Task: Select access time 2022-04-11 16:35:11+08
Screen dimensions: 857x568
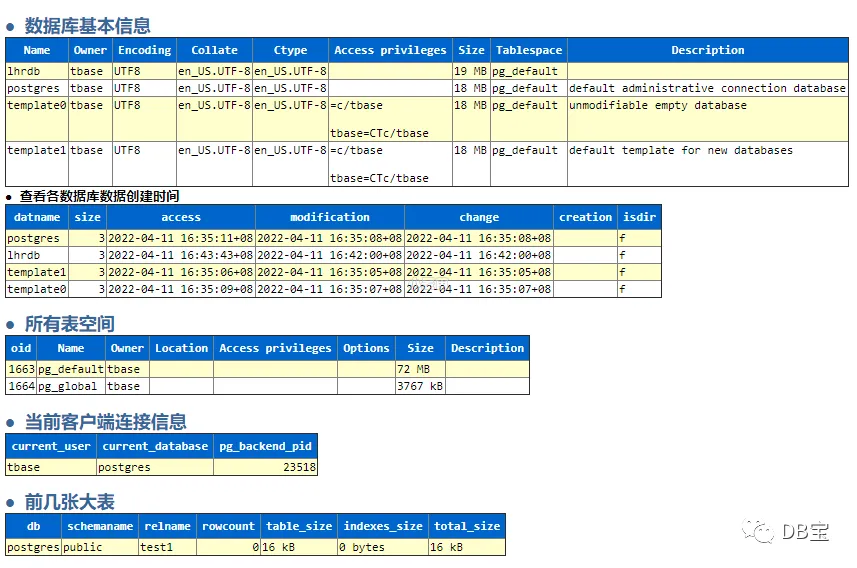Action: pos(181,238)
